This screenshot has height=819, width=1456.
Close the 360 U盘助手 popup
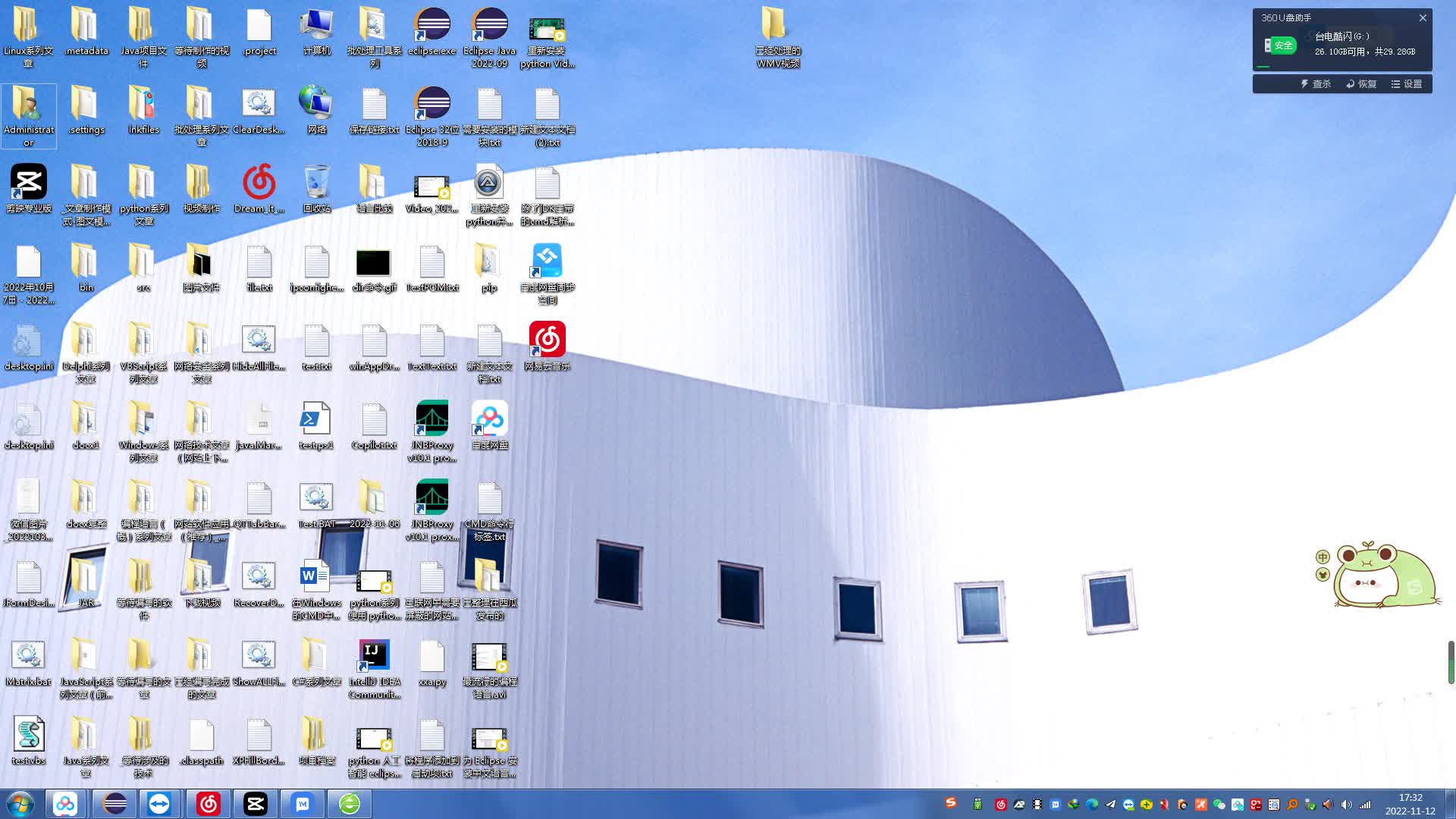(x=1423, y=17)
